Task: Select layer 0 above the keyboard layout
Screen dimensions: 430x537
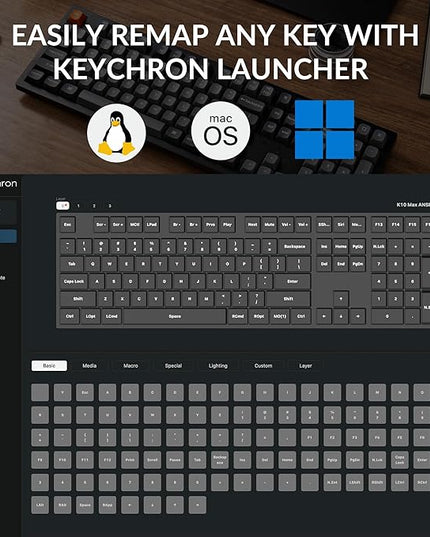Action: coord(63,205)
